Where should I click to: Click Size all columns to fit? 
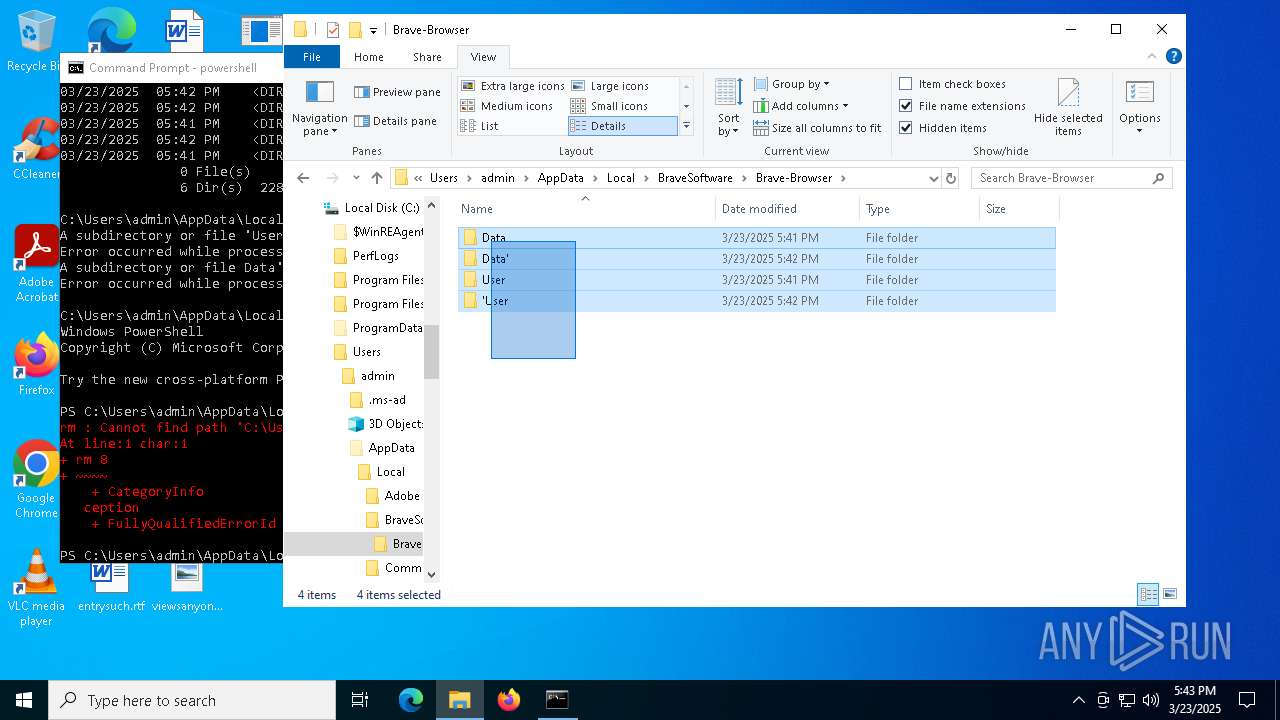pyautogui.click(x=817, y=128)
